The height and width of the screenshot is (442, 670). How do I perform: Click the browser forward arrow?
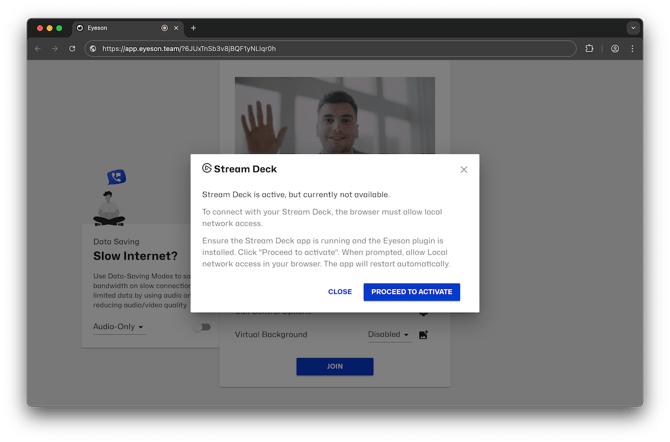point(55,49)
